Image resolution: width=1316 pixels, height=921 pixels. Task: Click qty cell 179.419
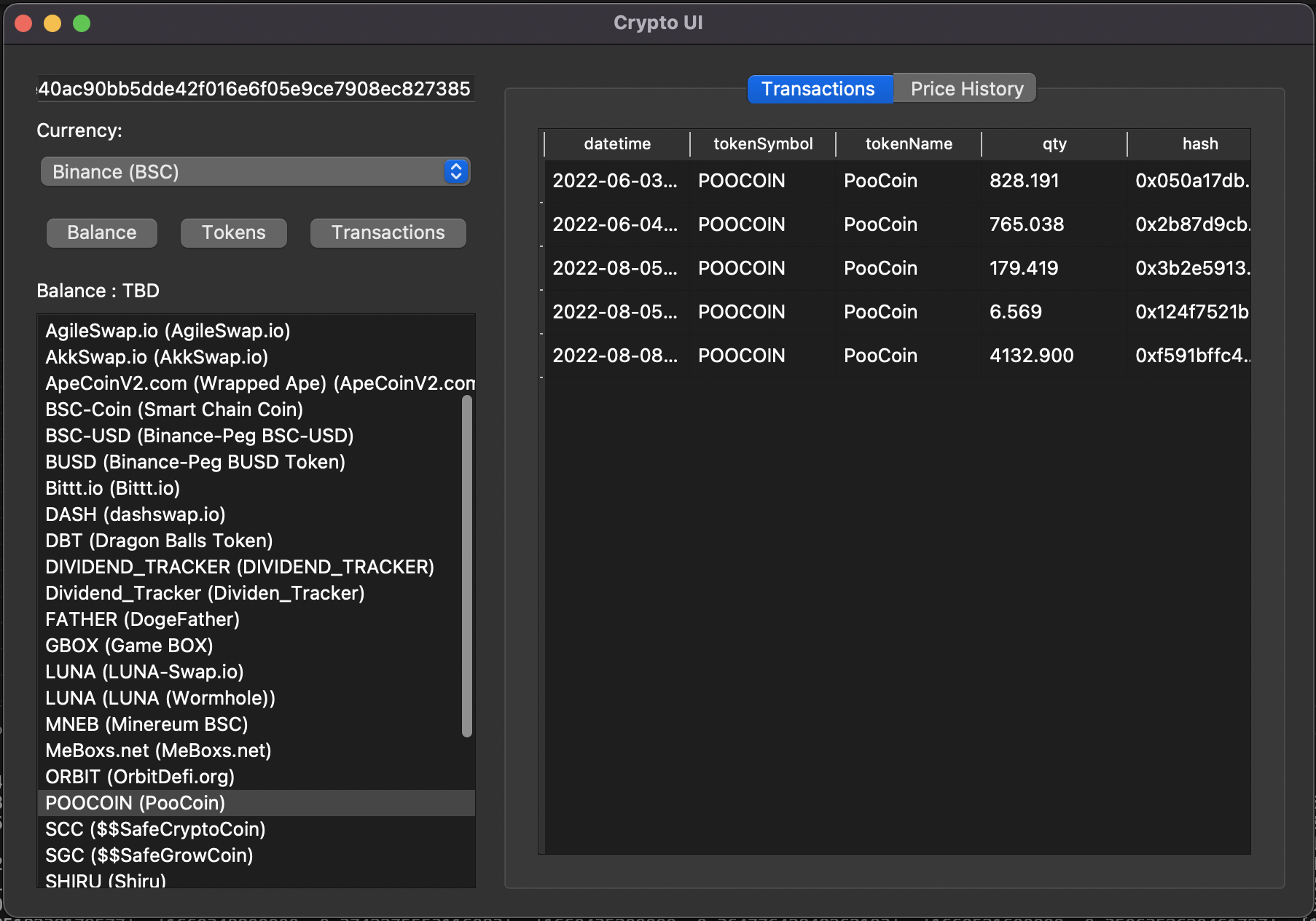point(1054,268)
